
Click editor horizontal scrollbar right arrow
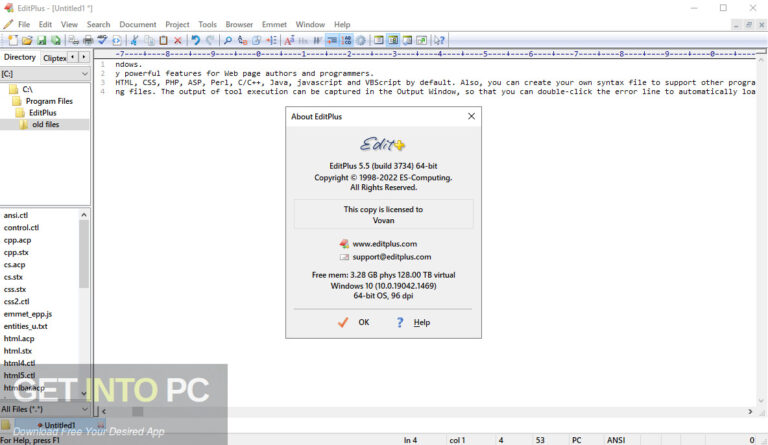[750, 412]
